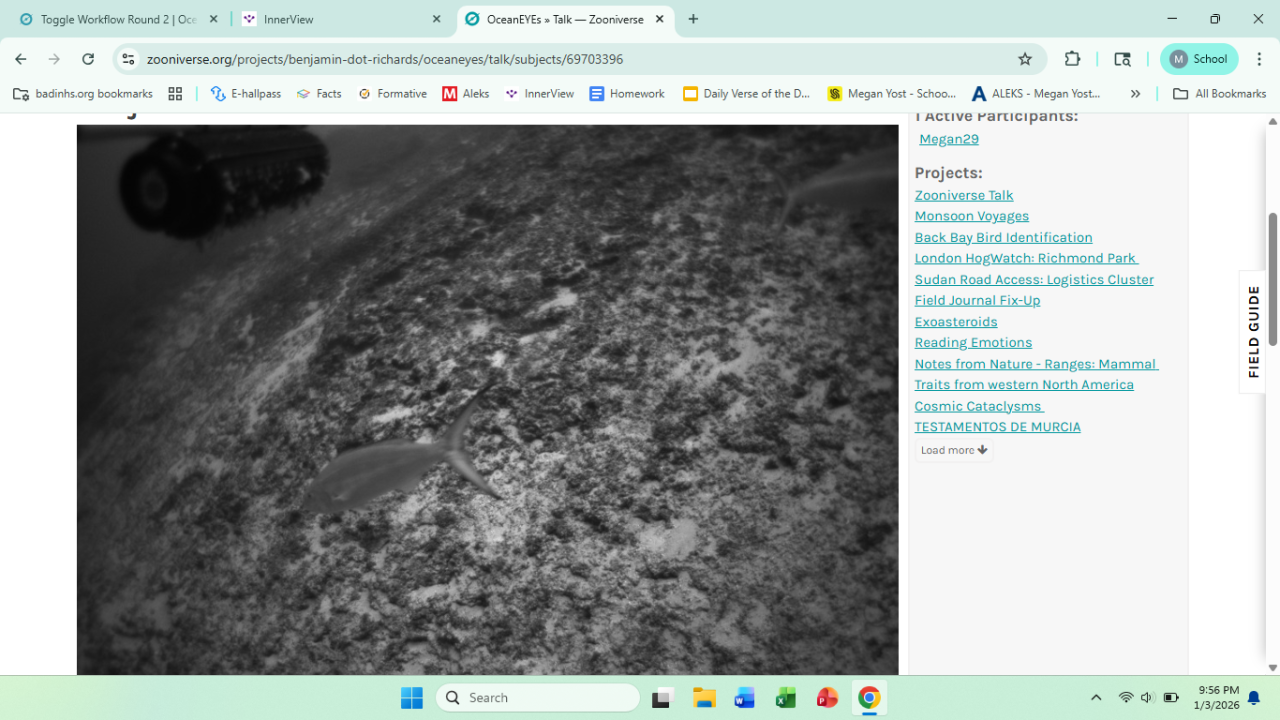The height and width of the screenshot is (720, 1280).
Task: Open the Monsoon Voyages project link
Action: pyautogui.click(x=972, y=216)
